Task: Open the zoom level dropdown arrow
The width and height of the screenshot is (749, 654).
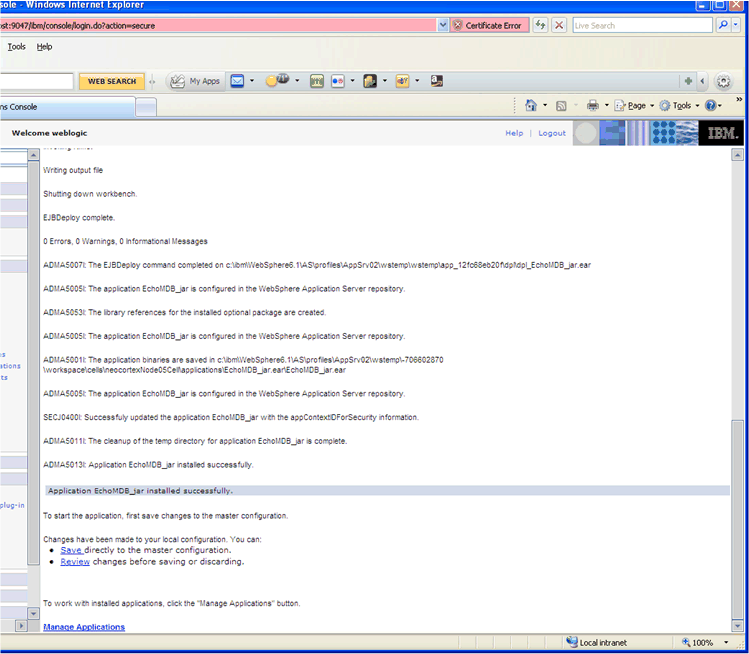Action: pyautogui.click(x=726, y=643)
